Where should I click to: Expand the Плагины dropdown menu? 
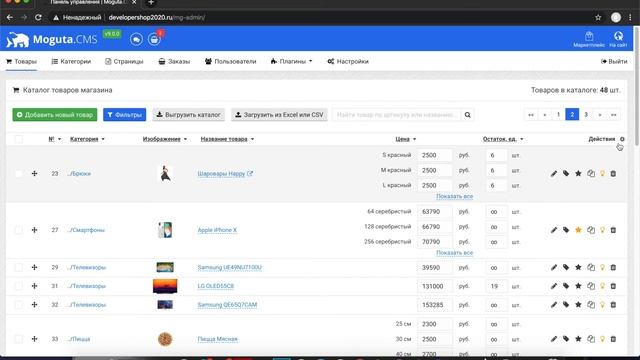[291, 62]
